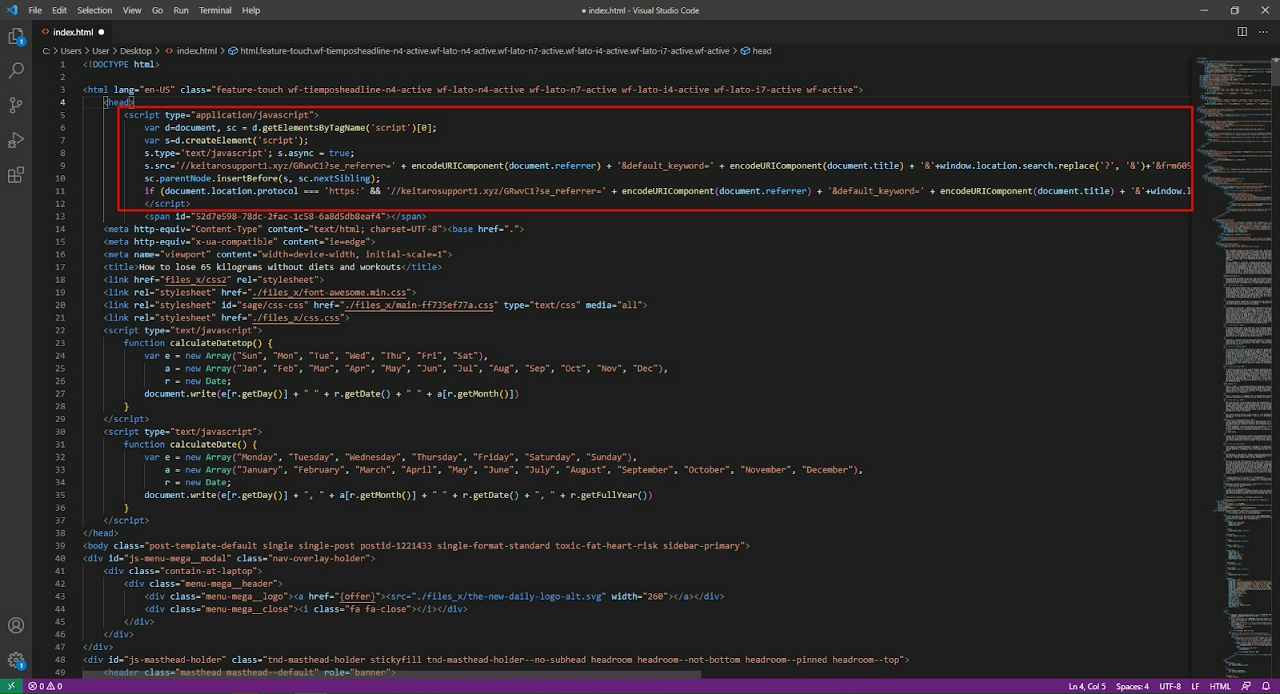
Task: Click the <body class='post-template-default'> line
Action: point(416,546)
